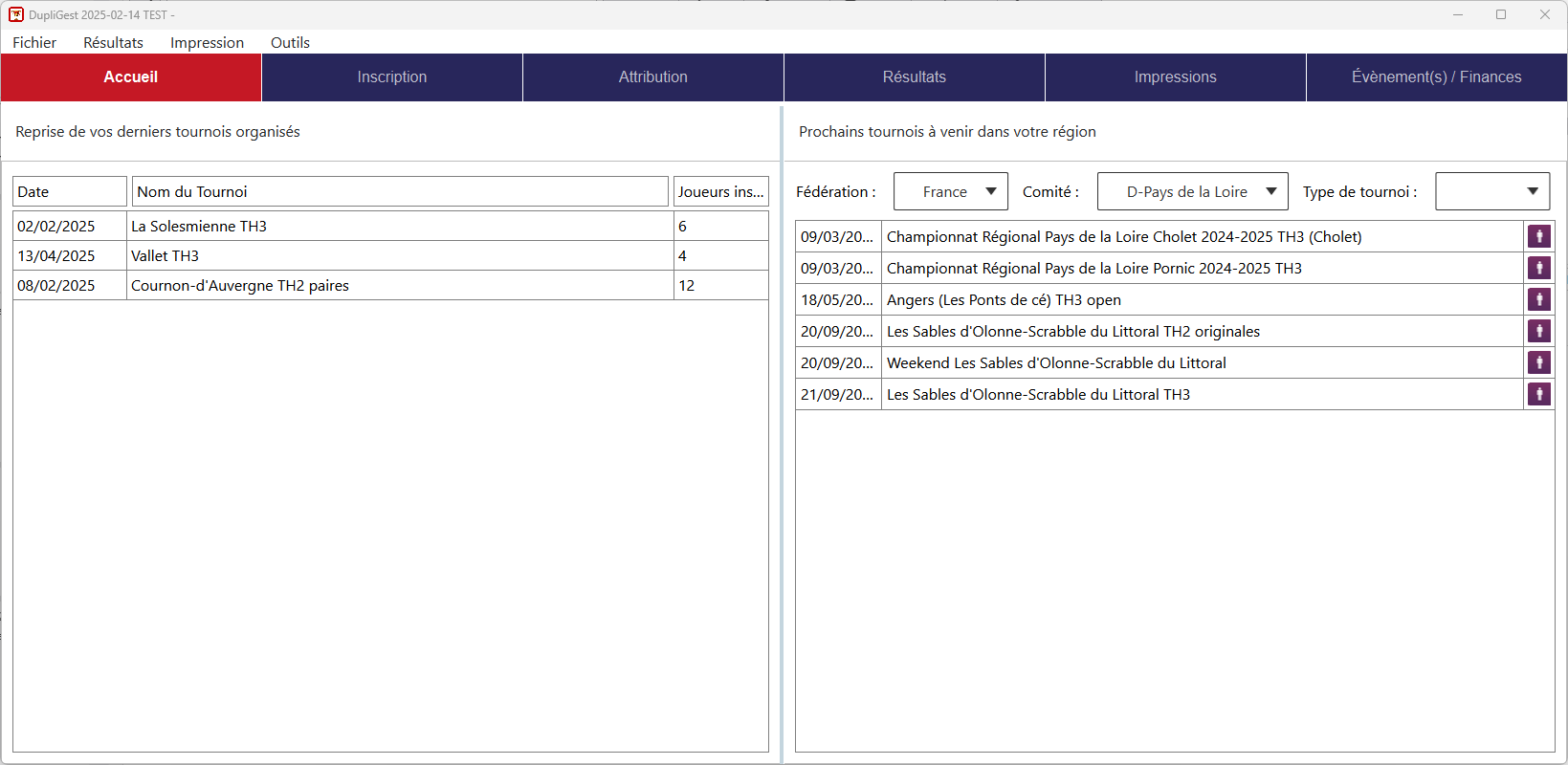Click person icon for Sables d'Olonne Littoral TH3

point(1538,394)
